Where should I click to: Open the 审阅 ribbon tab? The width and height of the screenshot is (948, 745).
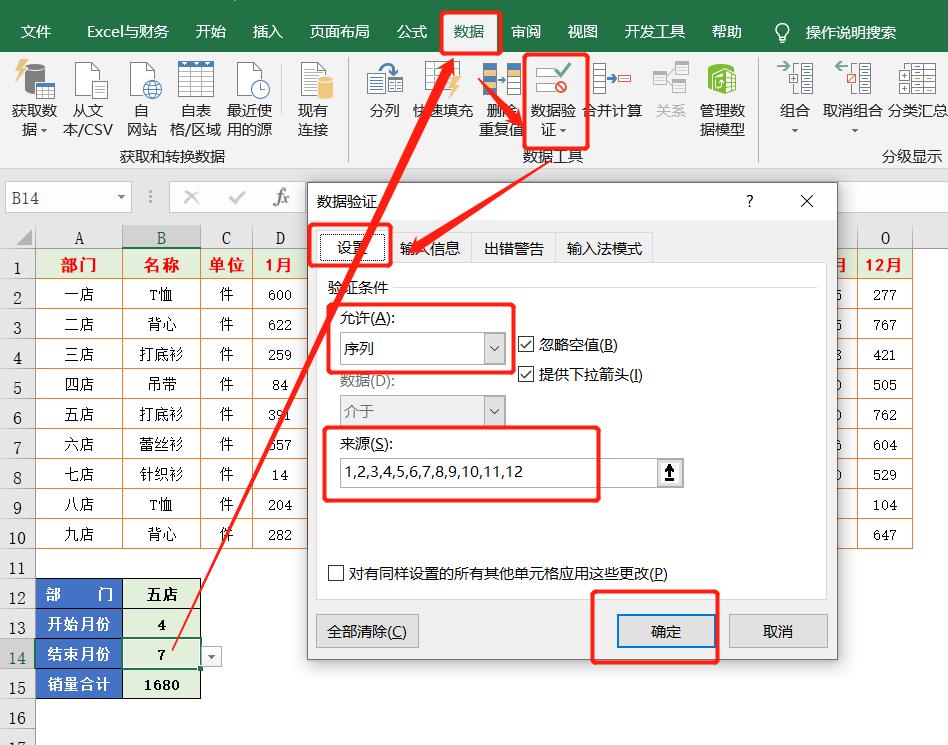click(525, 31)
